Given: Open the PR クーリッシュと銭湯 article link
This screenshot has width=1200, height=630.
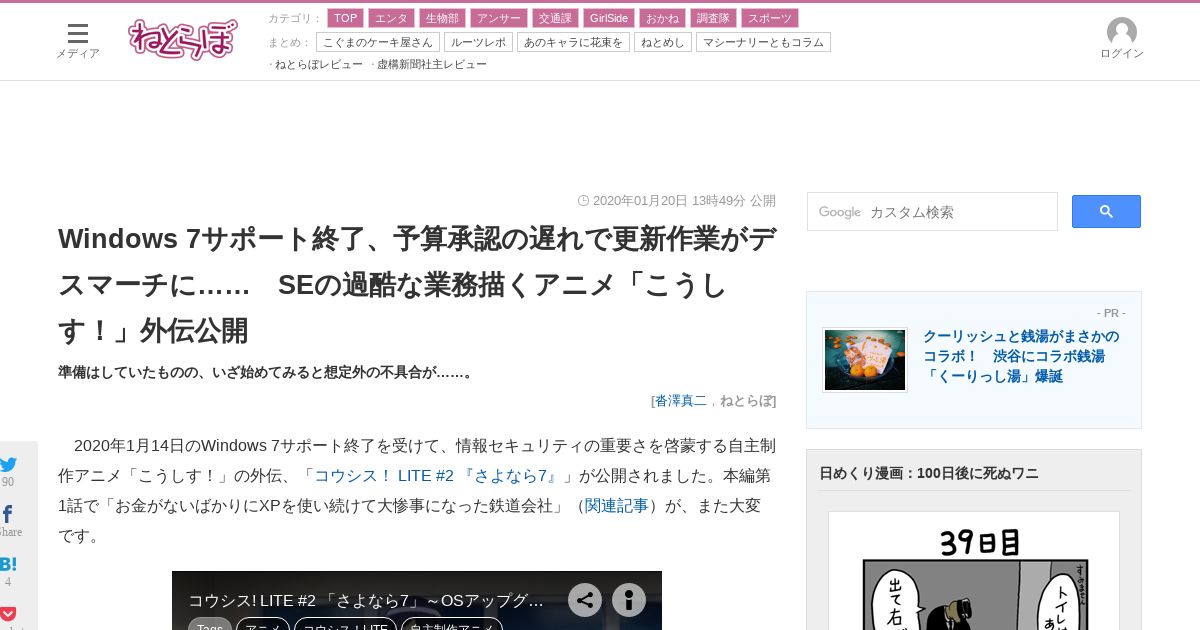Looking at the screenshot, I should 1021,356.
